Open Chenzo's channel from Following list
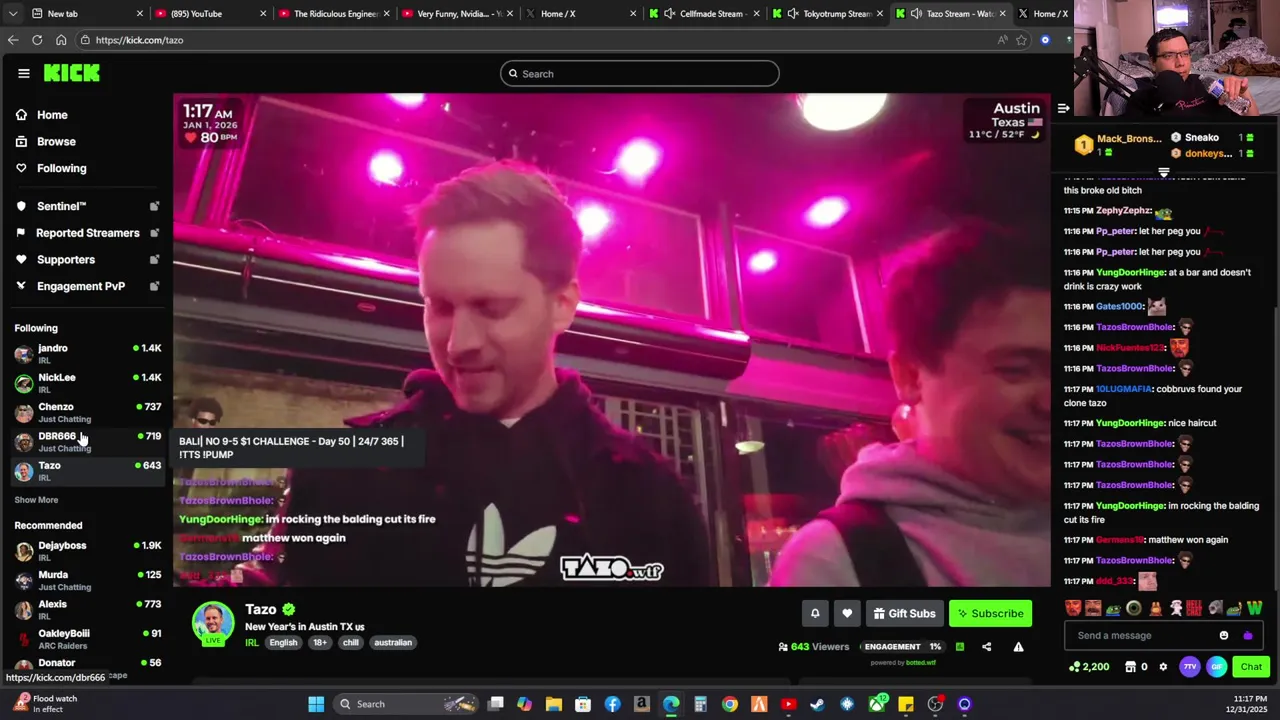The height and width of the screenshot is (720, 1280). click(88, 412)
